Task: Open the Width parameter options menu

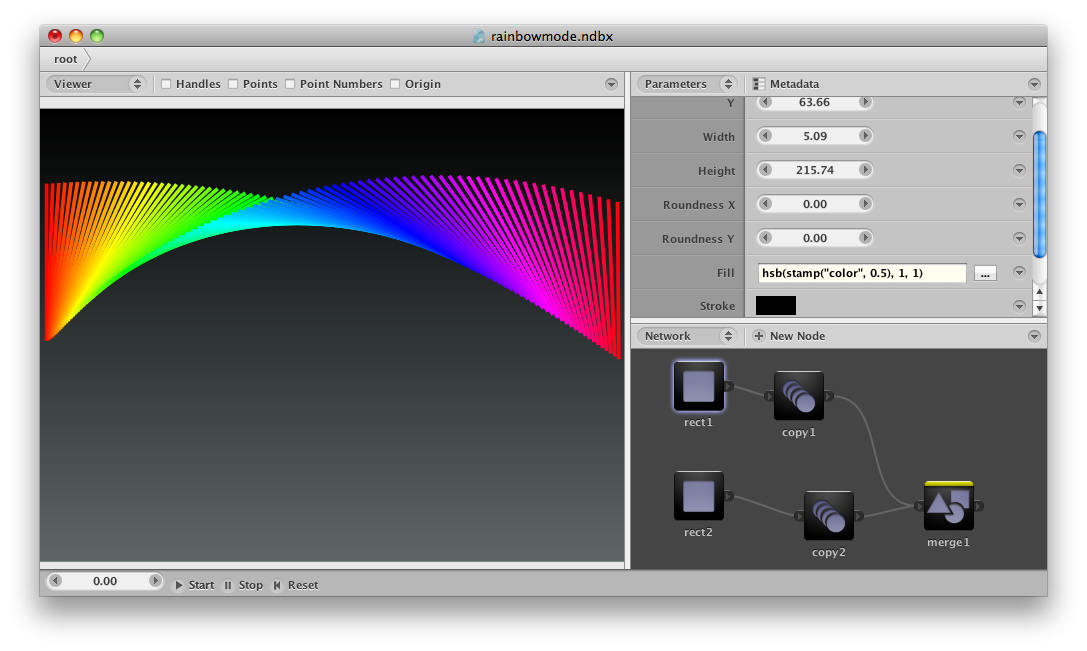Action: coord(1019,136)
